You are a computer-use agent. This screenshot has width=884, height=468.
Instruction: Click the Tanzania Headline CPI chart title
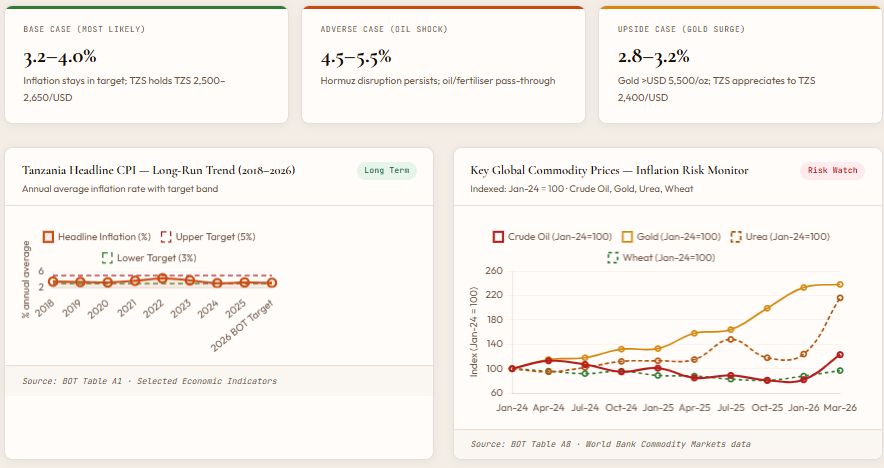point(158,170)
